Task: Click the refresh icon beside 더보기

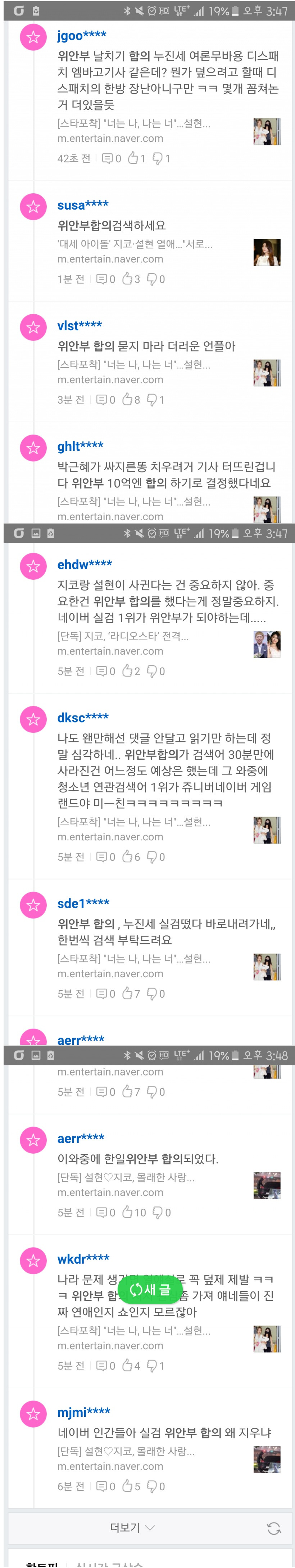Action: point(274,1528)
